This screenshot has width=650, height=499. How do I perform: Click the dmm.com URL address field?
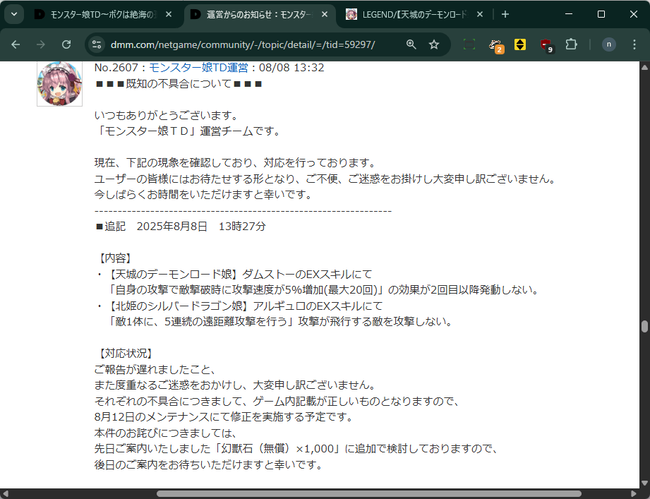tap(243, 44)
